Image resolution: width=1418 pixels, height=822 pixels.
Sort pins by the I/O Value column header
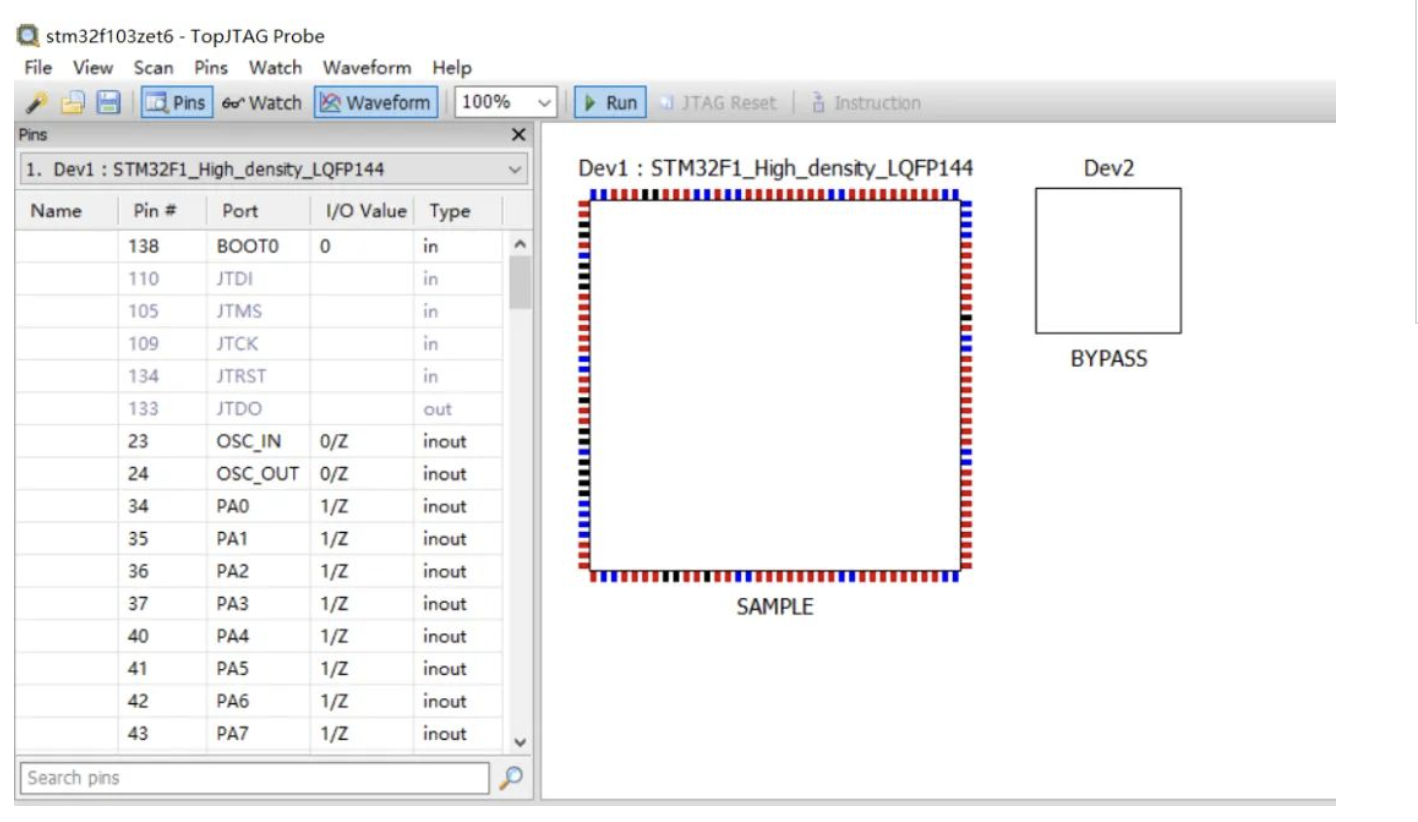coord(363,211)
